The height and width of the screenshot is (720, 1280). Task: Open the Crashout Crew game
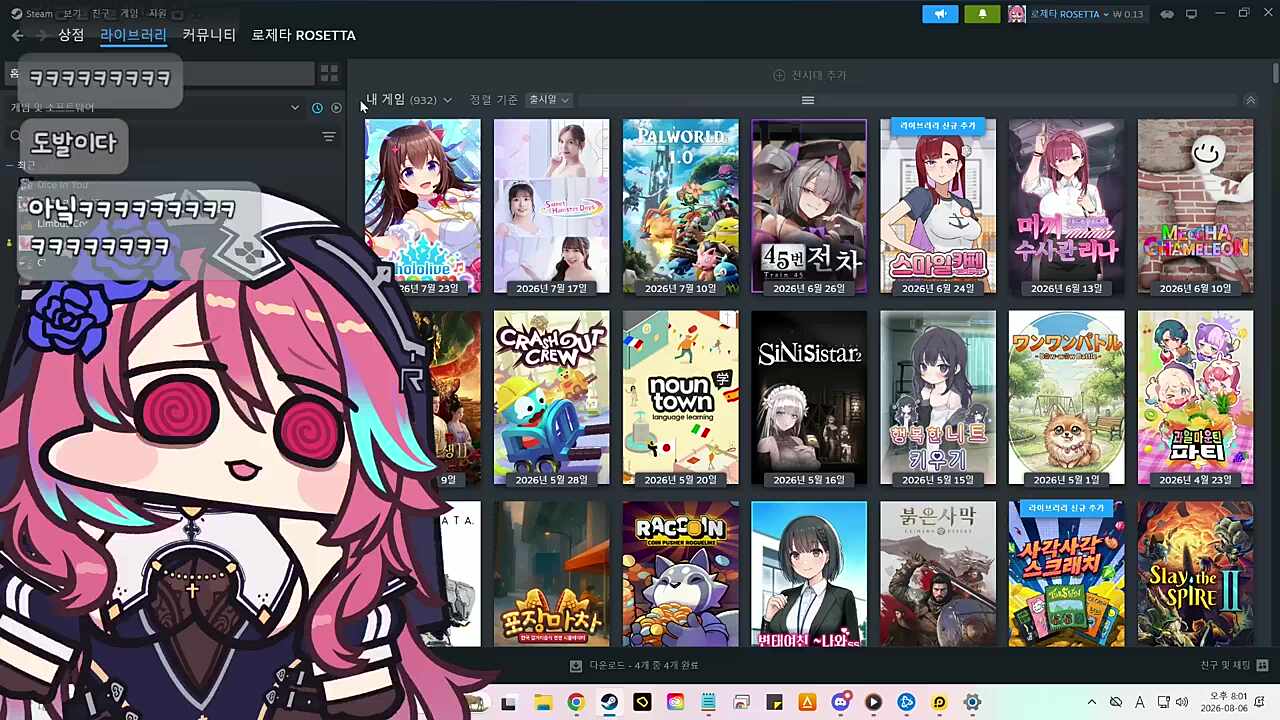point(551,398)
